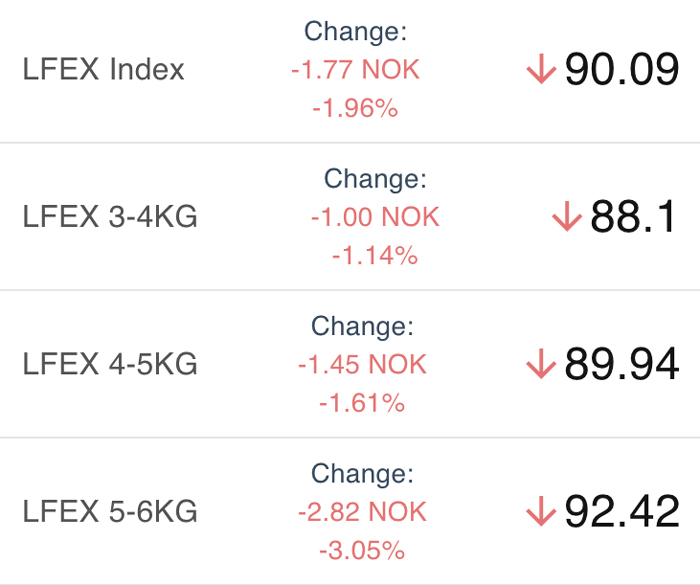This screenshot has height=585, width=700.
Task: Click the -1.61% change percentage
Action: [362, 403]
